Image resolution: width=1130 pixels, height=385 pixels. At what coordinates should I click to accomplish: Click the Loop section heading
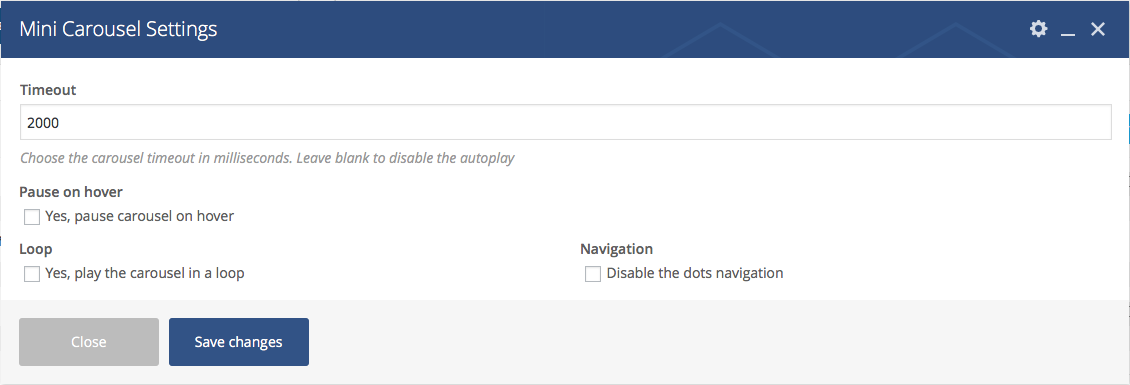[35, 249]
